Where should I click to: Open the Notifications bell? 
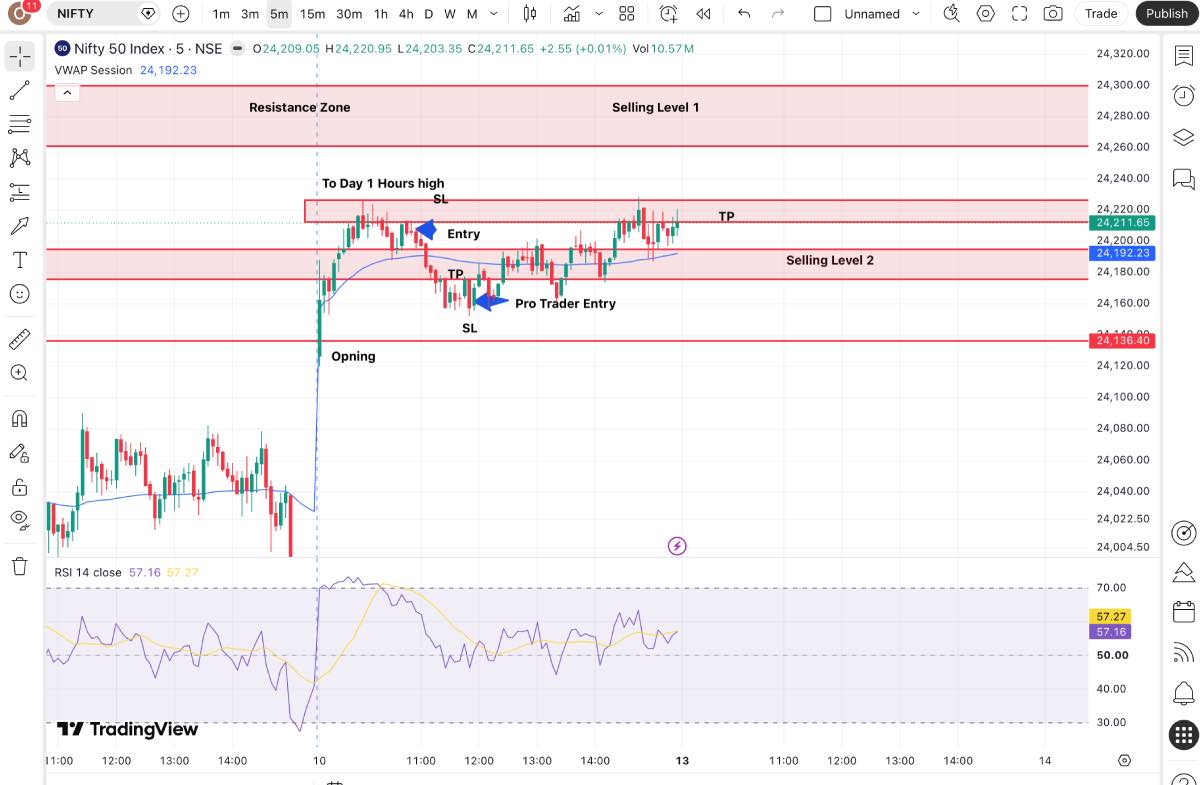click(x=1184, y=693)
